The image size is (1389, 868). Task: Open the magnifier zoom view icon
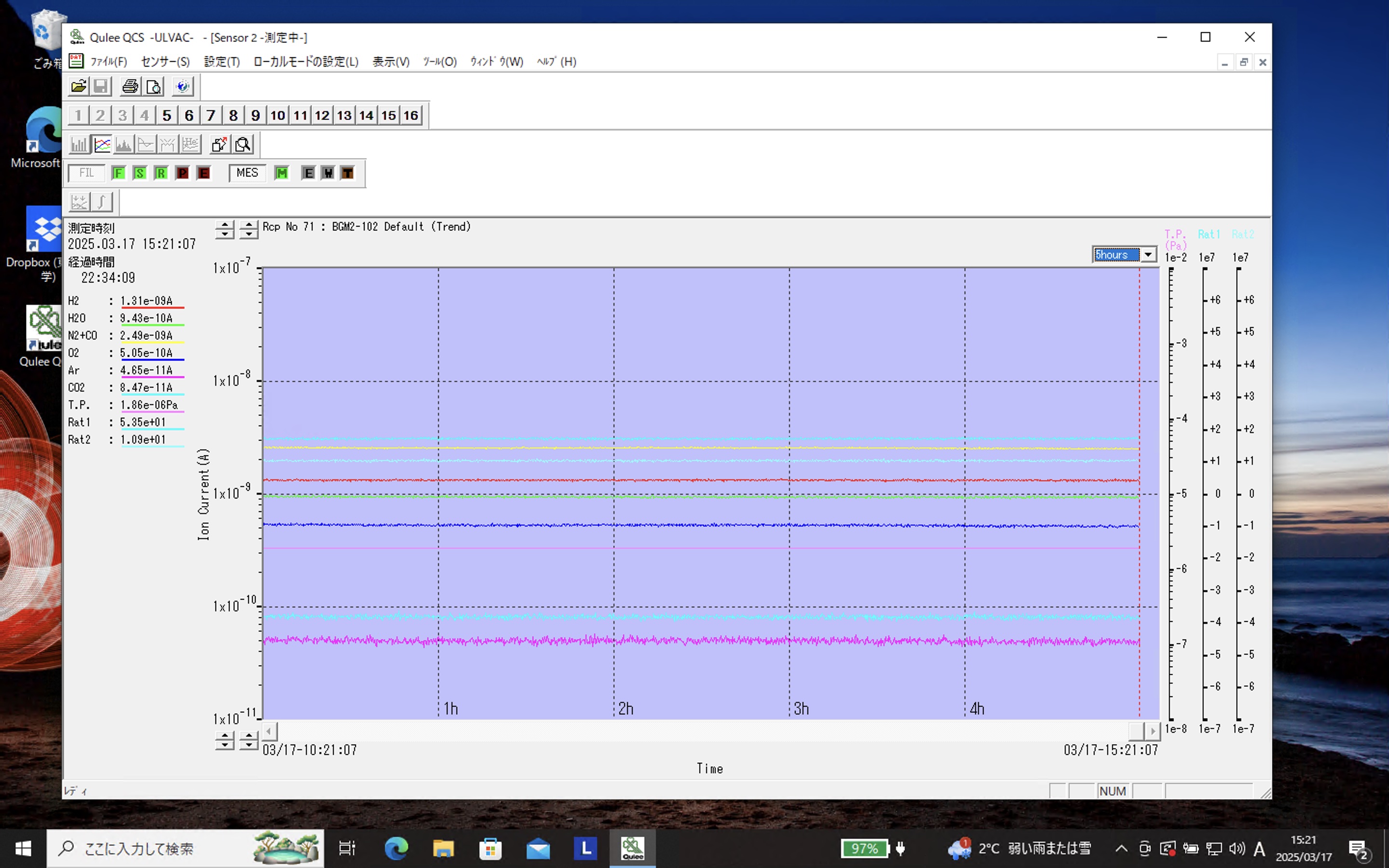tap(243, 145)
